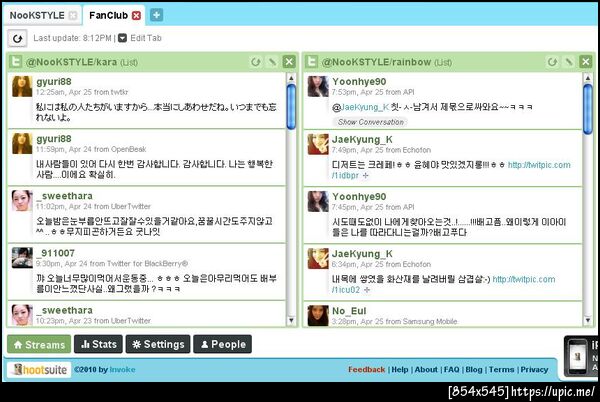Image resolution: width=600 pixels, height=402 pixels.
Task: Open the Privacy link in footer
Action: (534, 369)
